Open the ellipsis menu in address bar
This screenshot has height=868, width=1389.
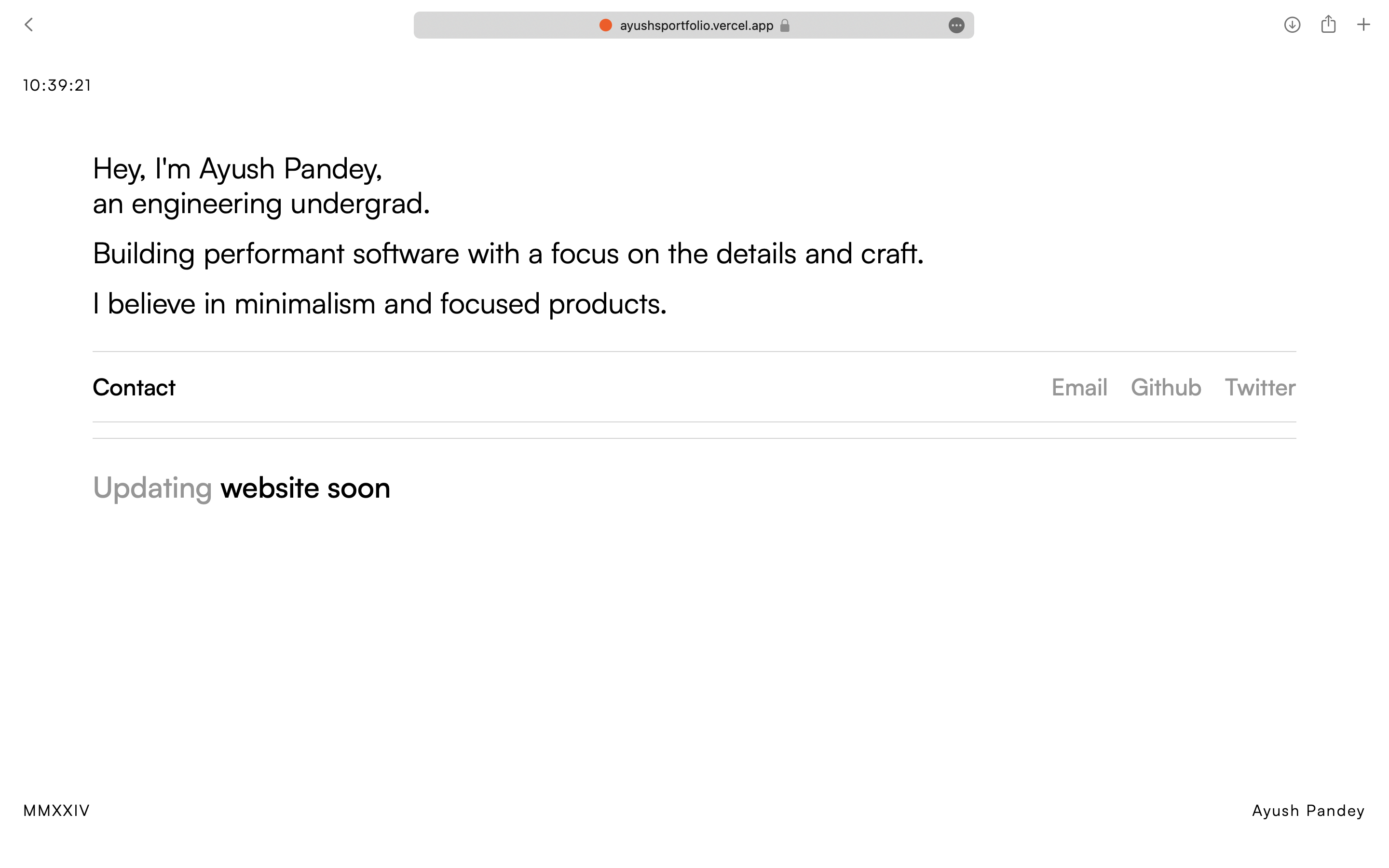955,25
